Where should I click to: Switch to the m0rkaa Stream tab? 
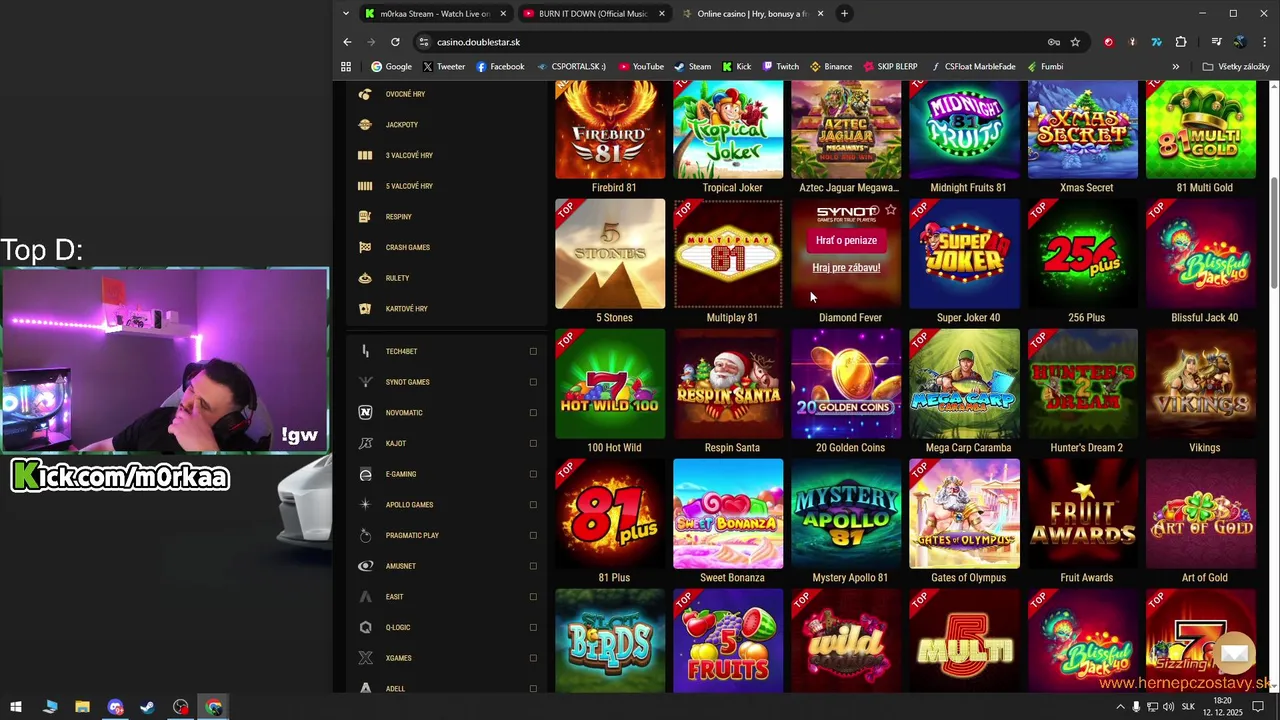436,14
